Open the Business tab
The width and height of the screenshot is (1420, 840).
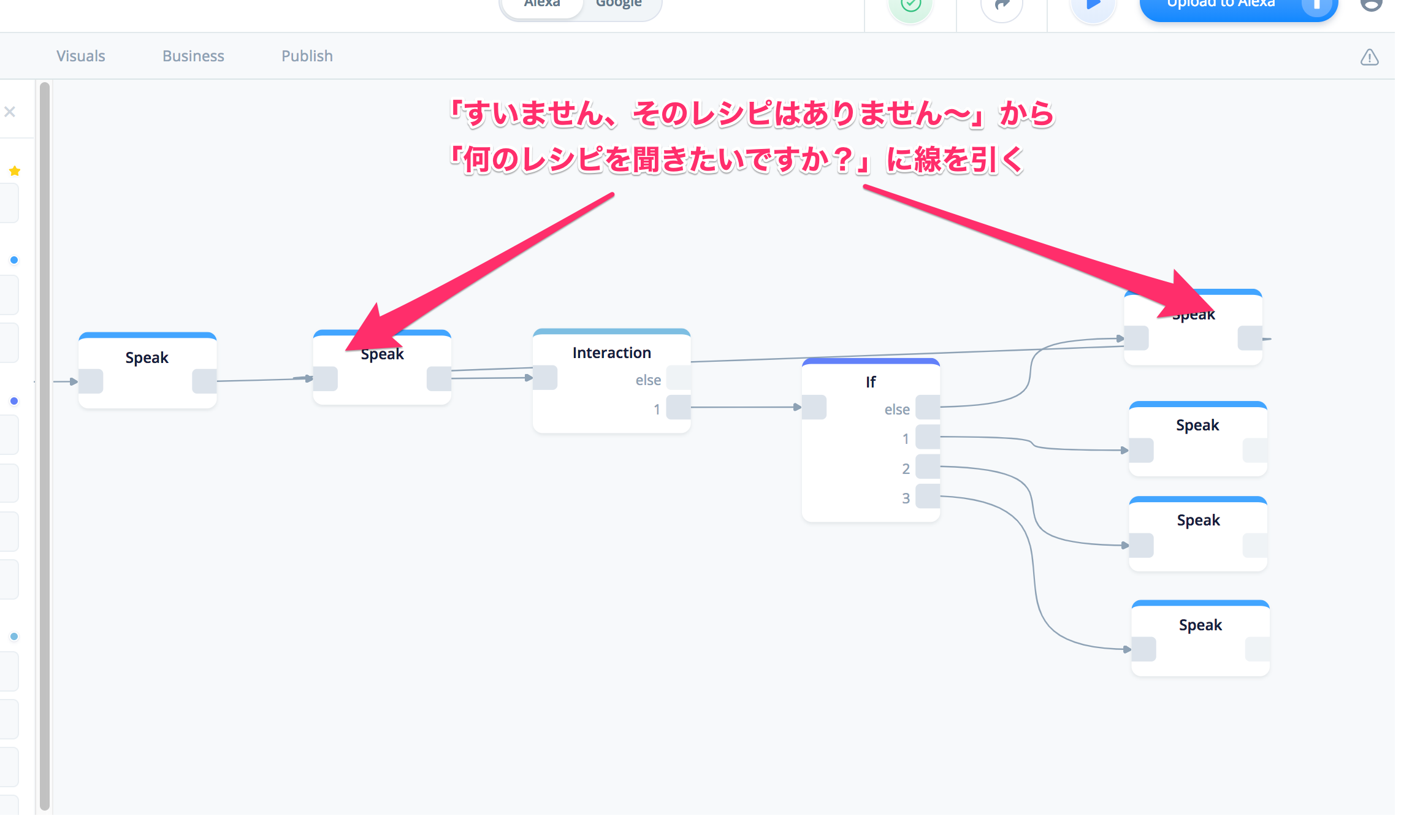(193, 56)
